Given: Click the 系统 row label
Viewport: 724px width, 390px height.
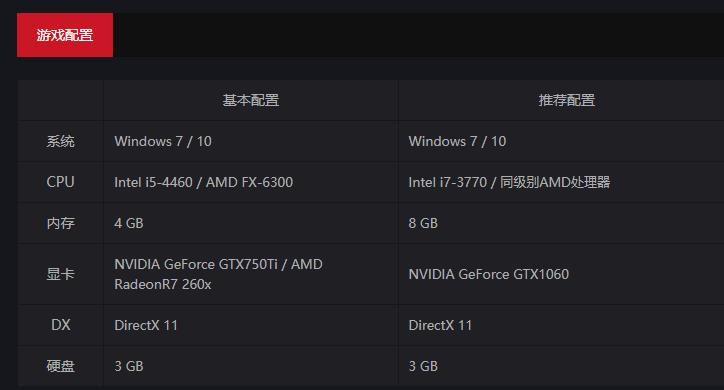Looking at the screenshot, I should coord(60,141).
